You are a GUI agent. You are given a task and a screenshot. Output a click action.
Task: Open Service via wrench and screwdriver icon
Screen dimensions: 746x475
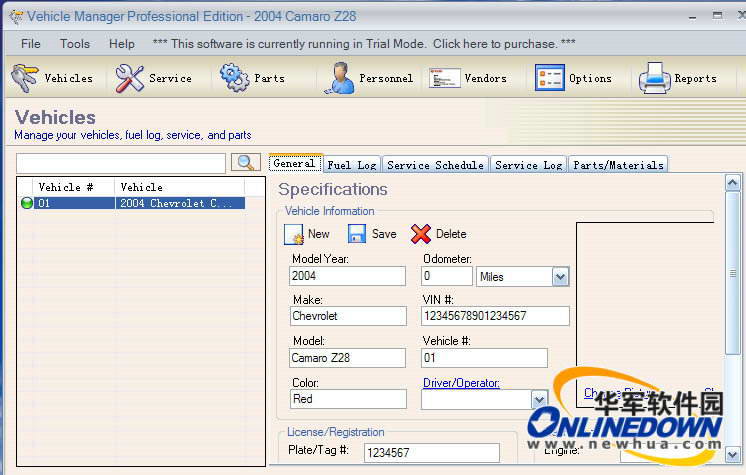pyautogui.click(x=129, y=78)
